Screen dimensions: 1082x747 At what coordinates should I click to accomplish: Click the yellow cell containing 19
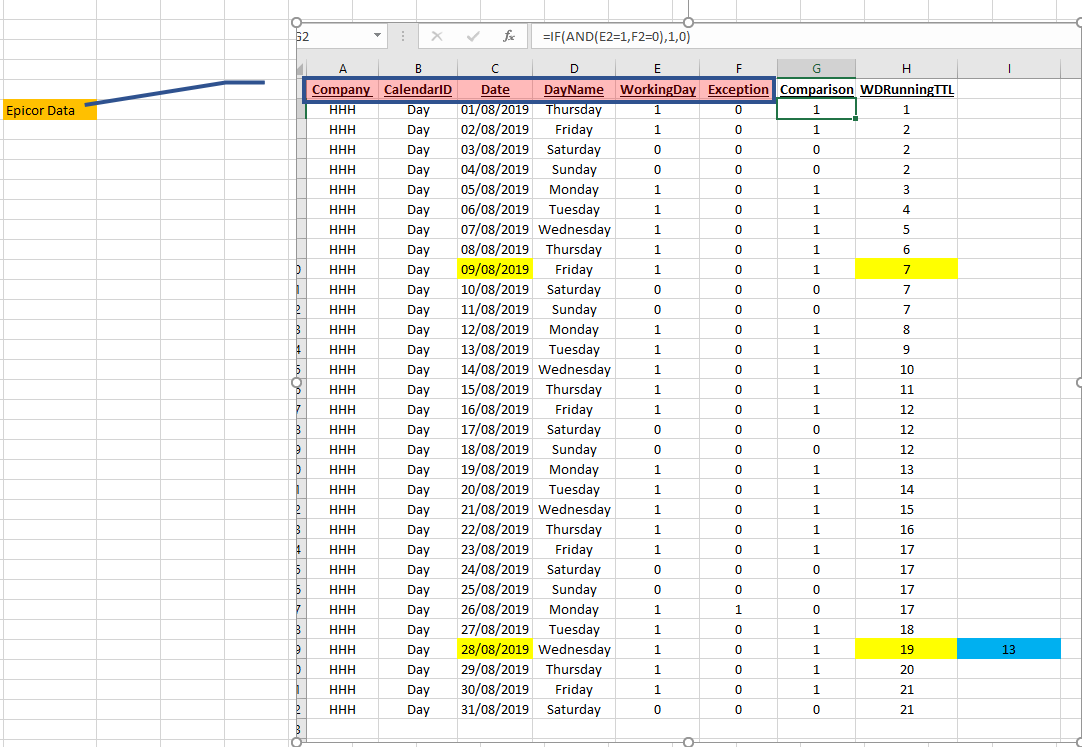click(906, 649)
